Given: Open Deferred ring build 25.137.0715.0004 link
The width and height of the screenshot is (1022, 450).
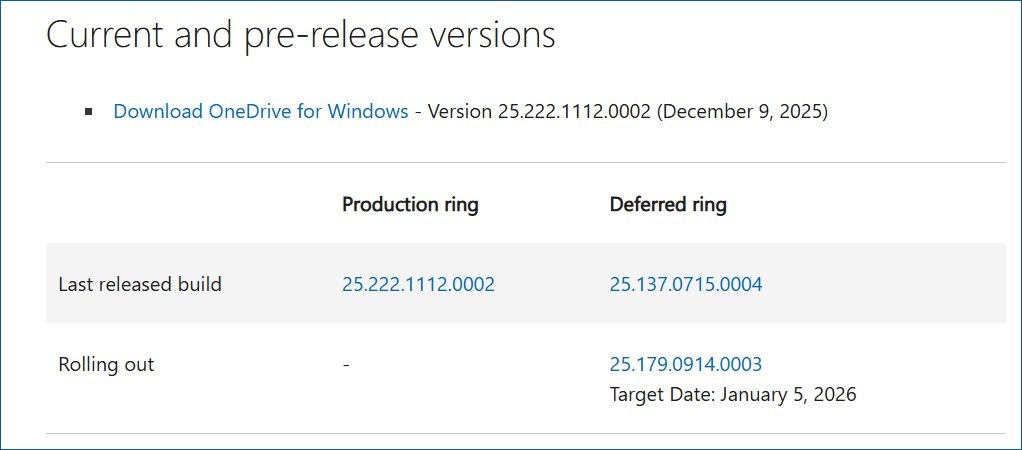Looking at the screenshot, I should coord(685,285).
